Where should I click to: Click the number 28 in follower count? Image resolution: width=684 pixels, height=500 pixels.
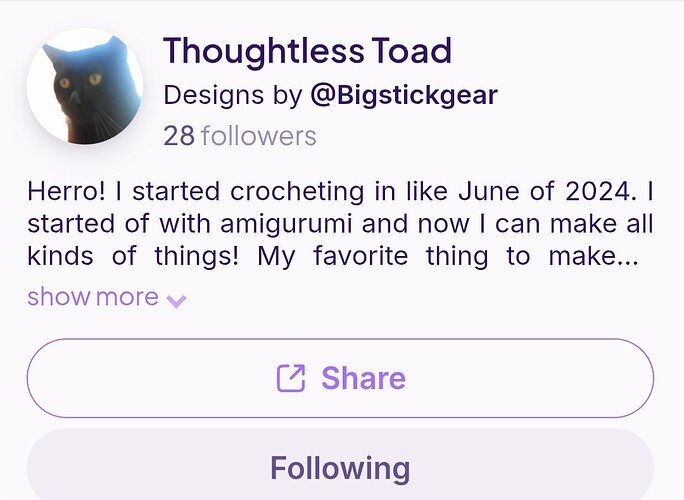(x=179, y=136)
